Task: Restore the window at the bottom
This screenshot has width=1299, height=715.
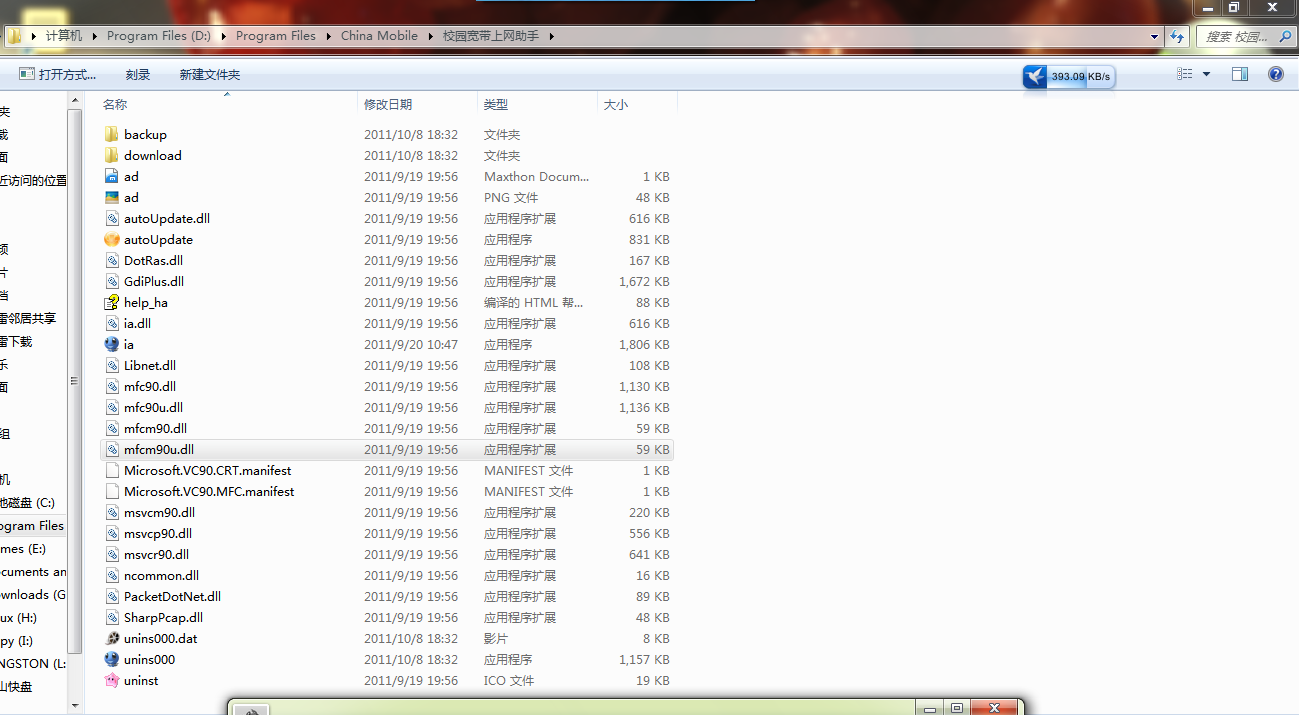Action: 957,708
